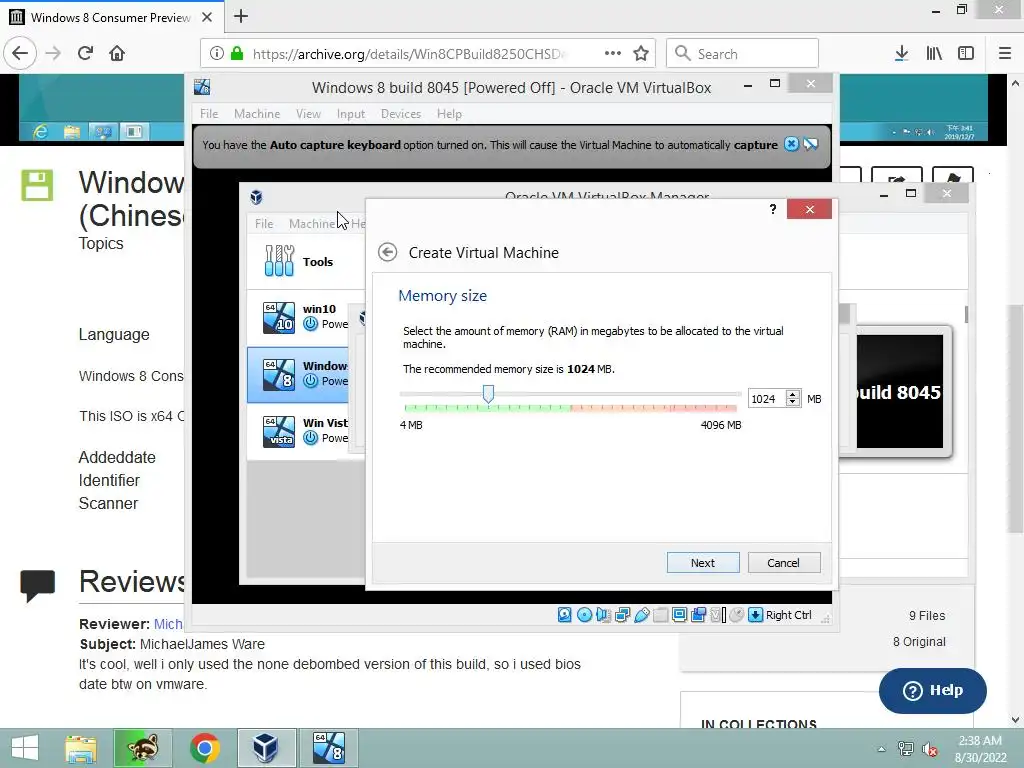Image resolution: width=1024 pixels, height=768 pixels.
Task: Click the keyboard capture arrow icon beside Right Ctrl
Action: pos(756,615)
